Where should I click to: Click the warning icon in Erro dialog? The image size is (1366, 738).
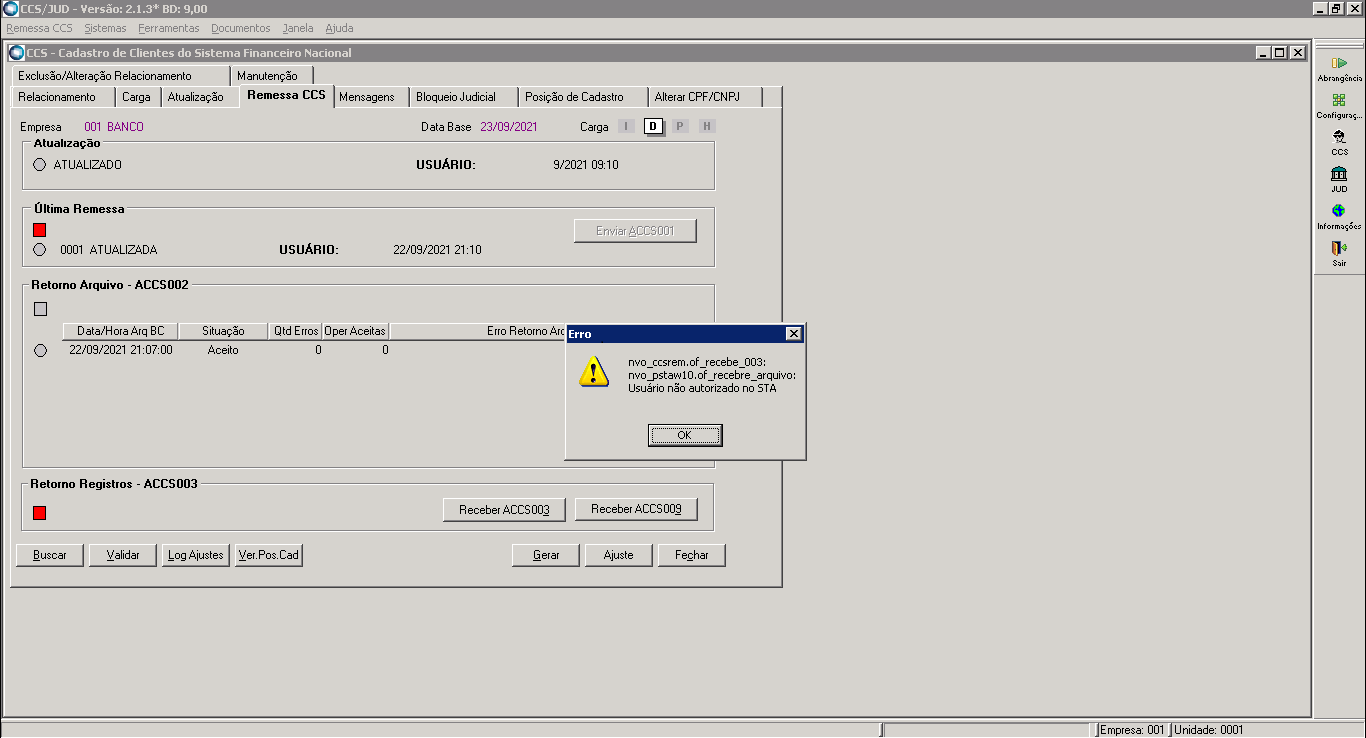(594, 371)
